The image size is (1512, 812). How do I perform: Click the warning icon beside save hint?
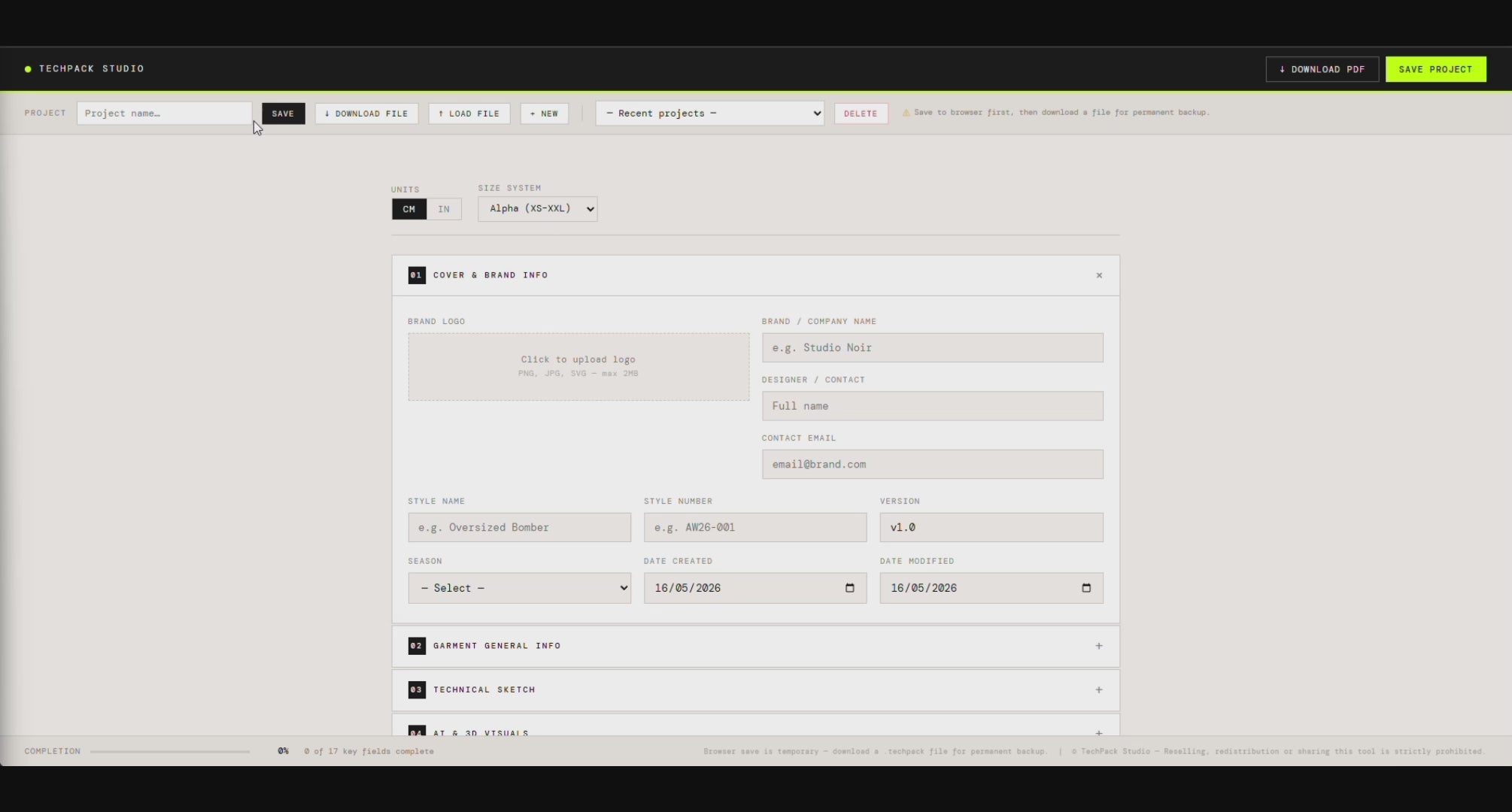[x=906, y=113]
